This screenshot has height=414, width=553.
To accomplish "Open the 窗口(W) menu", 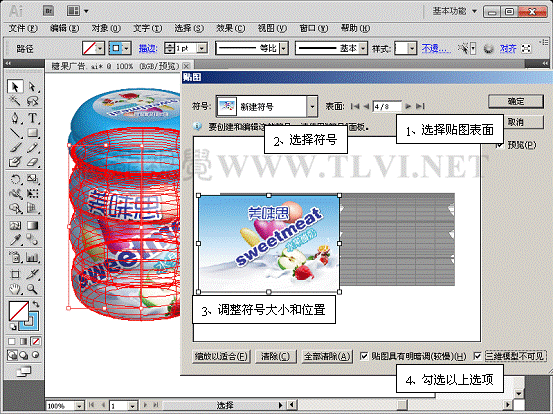I will (x=314, y=28).
